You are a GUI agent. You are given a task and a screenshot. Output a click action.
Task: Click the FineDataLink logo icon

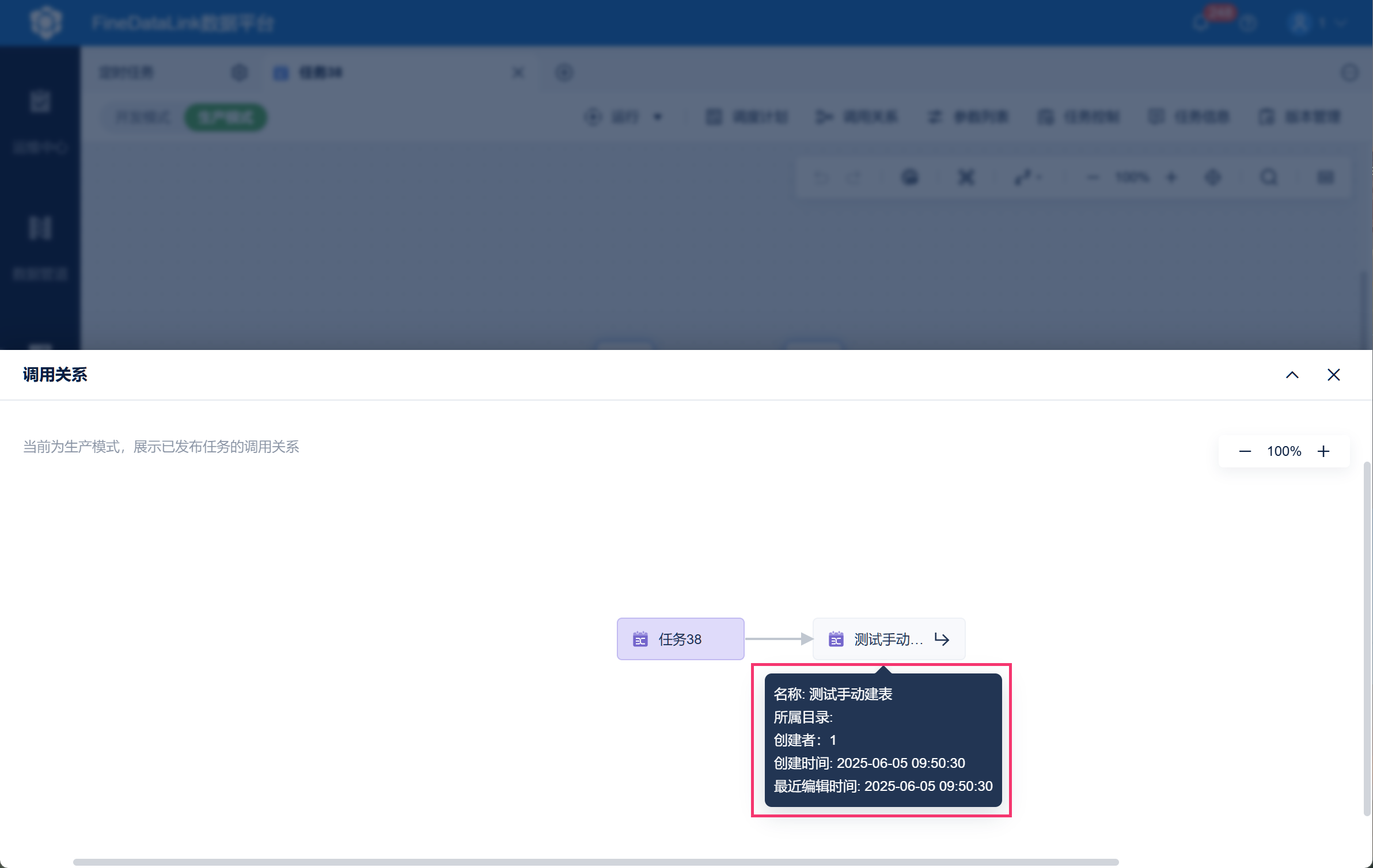(45, 23)
